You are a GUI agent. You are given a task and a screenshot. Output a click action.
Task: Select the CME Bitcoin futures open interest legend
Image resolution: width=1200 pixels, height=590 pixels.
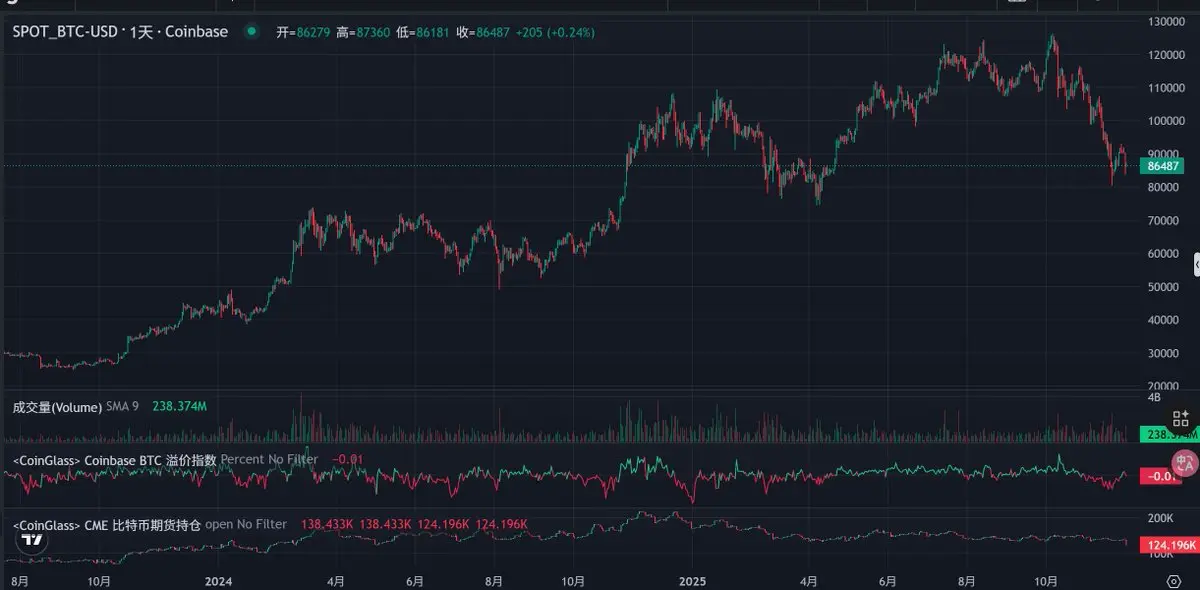(148, 524)
